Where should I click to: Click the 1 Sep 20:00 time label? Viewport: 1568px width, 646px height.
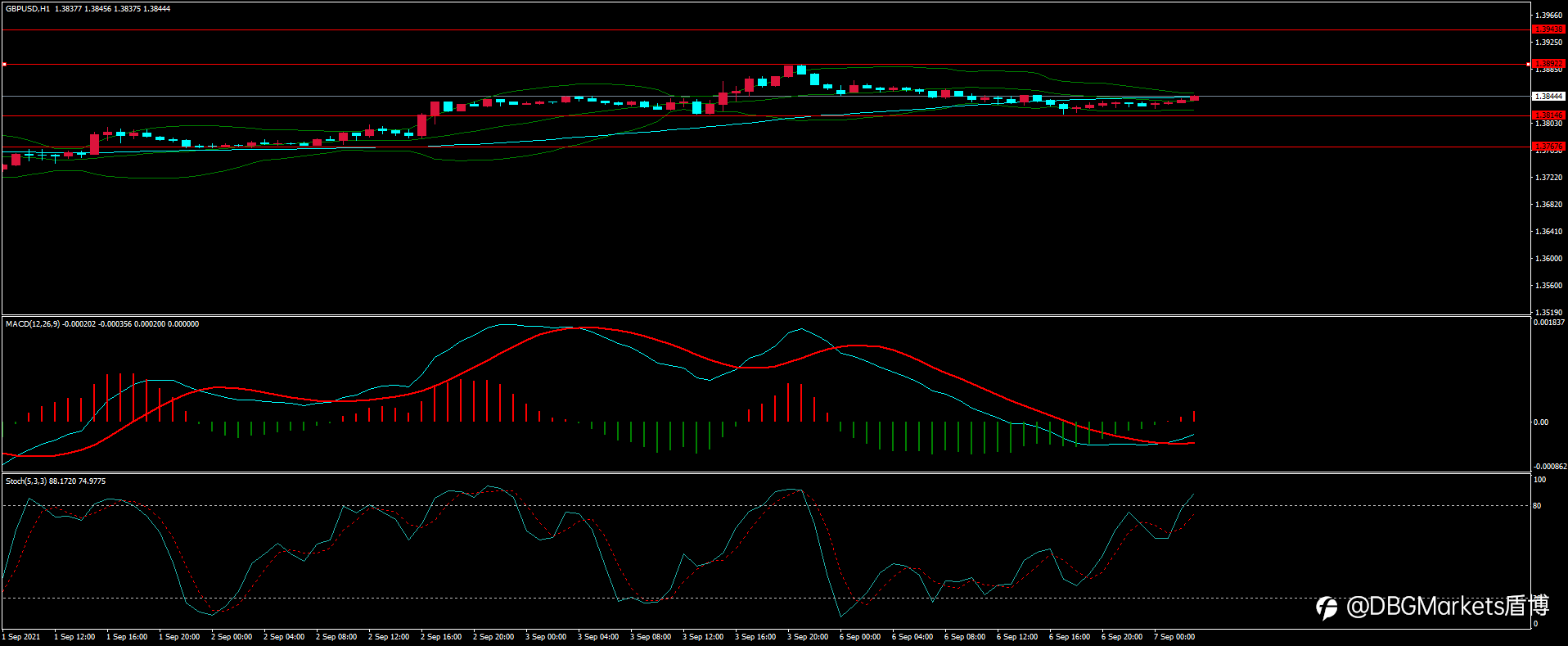[179, 637]
